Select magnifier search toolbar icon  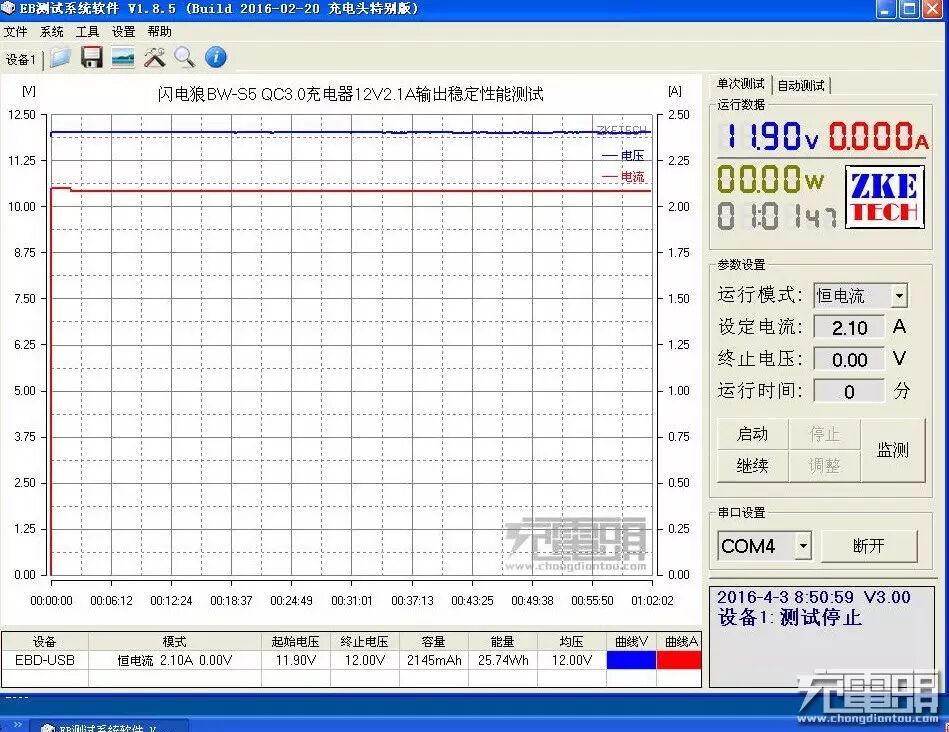[185, 58]
